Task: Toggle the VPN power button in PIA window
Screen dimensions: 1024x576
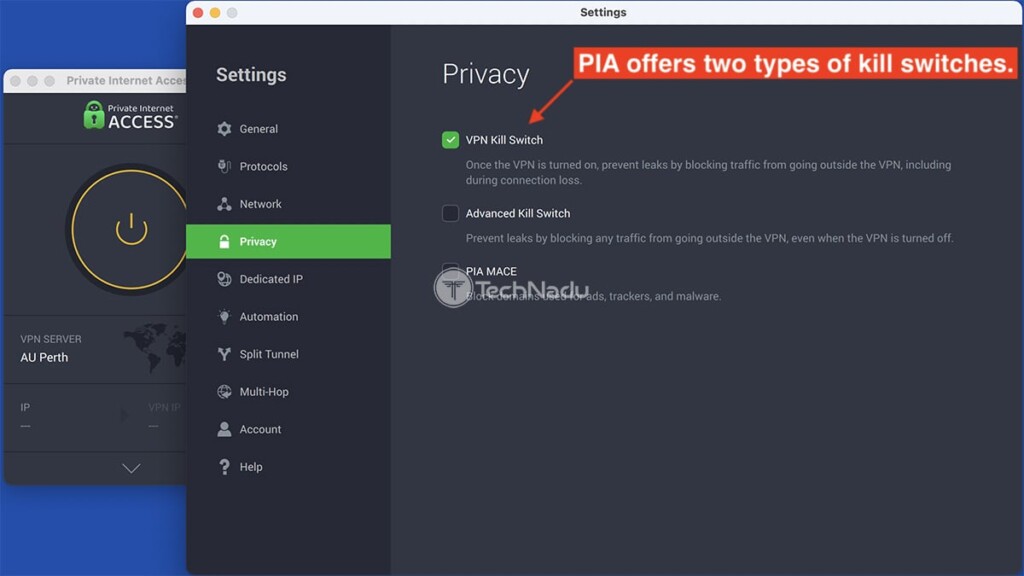Action: tap(131, 229)
